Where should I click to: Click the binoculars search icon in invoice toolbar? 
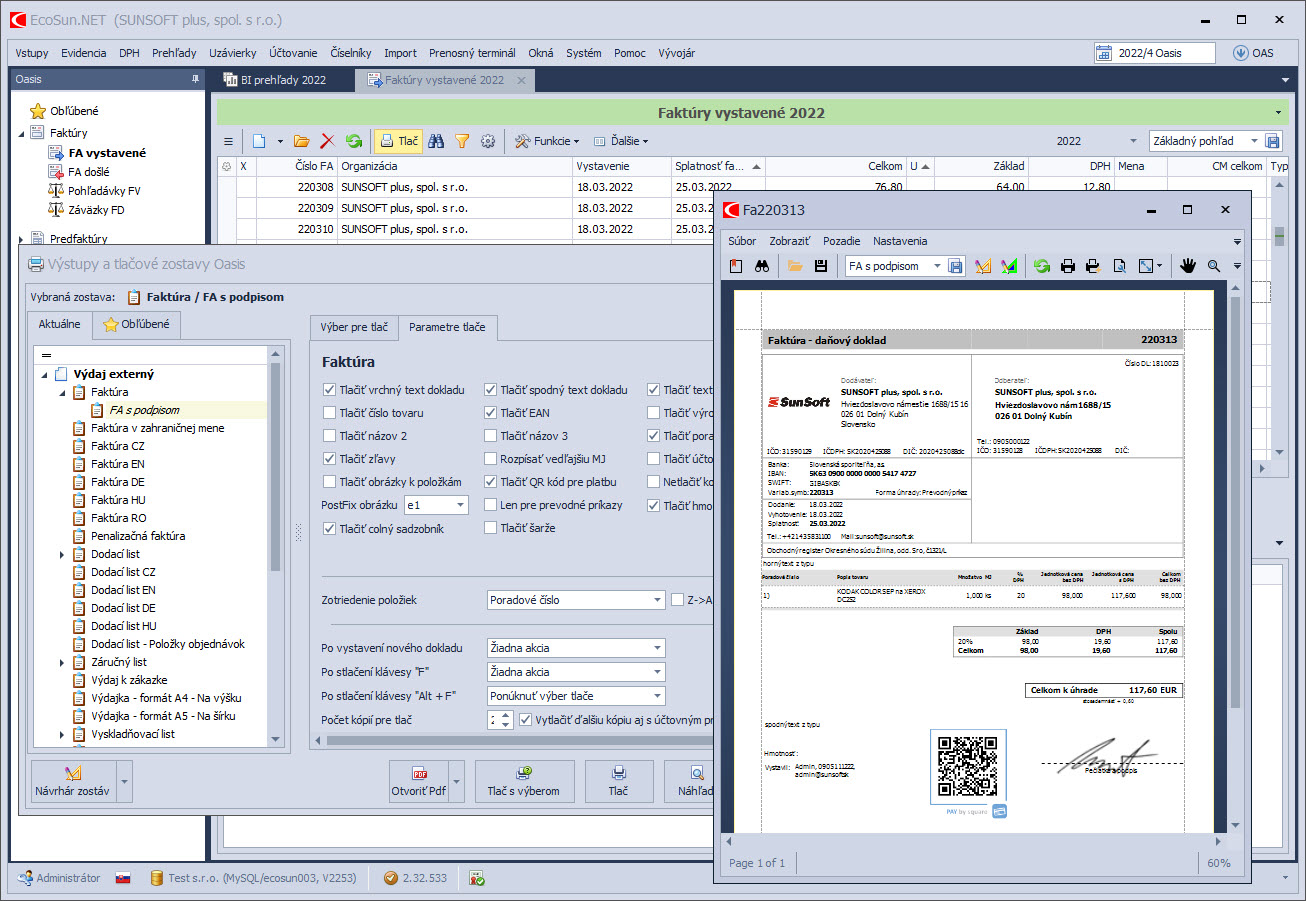[436, 142]
